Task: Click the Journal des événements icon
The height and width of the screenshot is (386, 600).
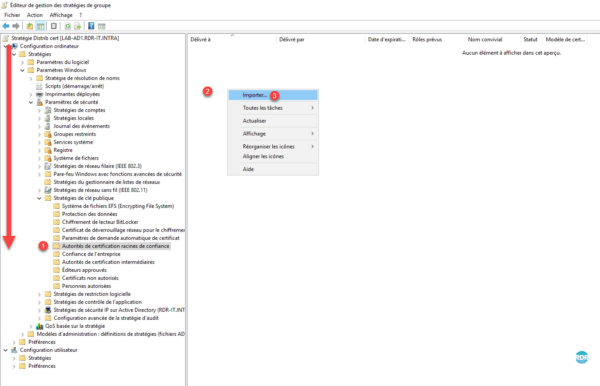Action: tap(48, 126)
